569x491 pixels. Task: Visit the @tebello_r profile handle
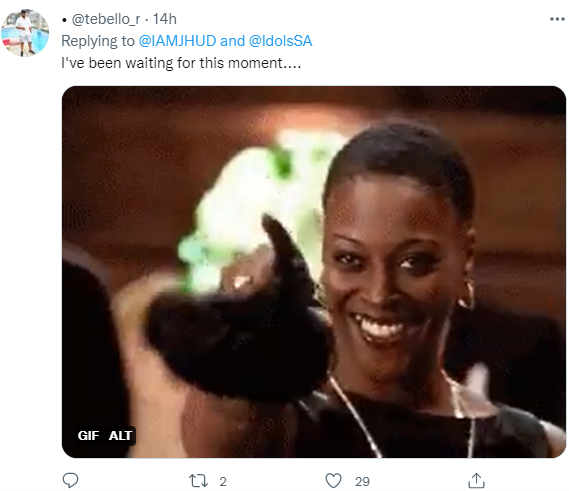point(106,19)
